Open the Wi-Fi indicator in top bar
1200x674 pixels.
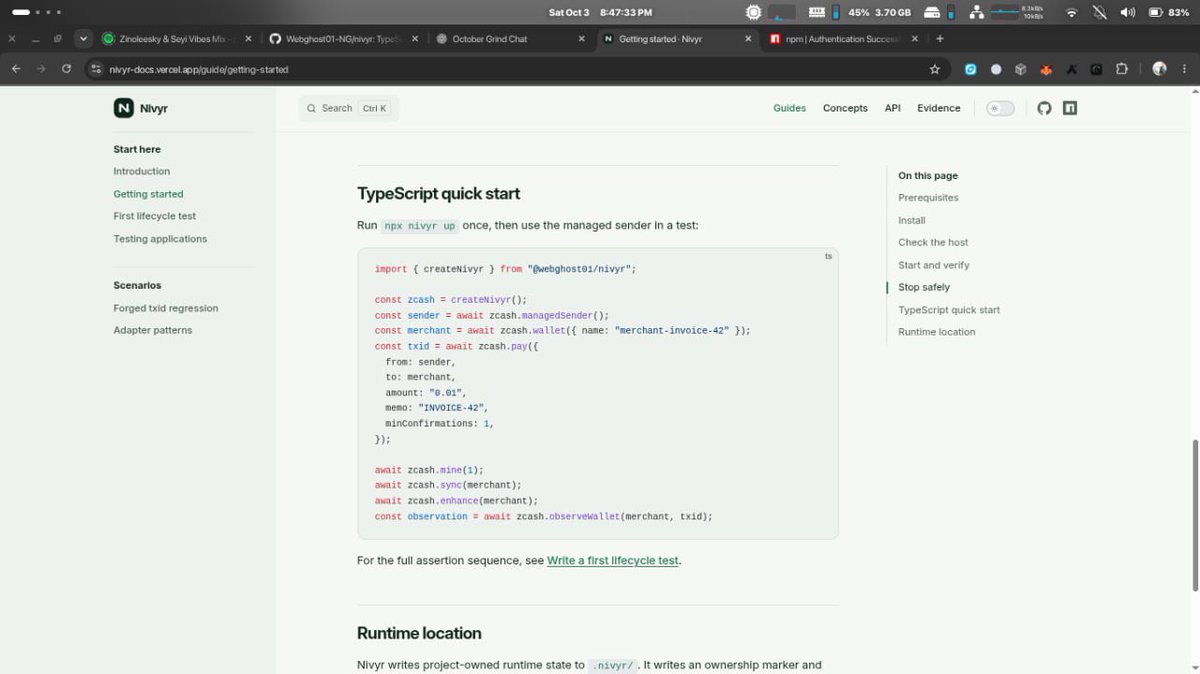pos(1072,12)
